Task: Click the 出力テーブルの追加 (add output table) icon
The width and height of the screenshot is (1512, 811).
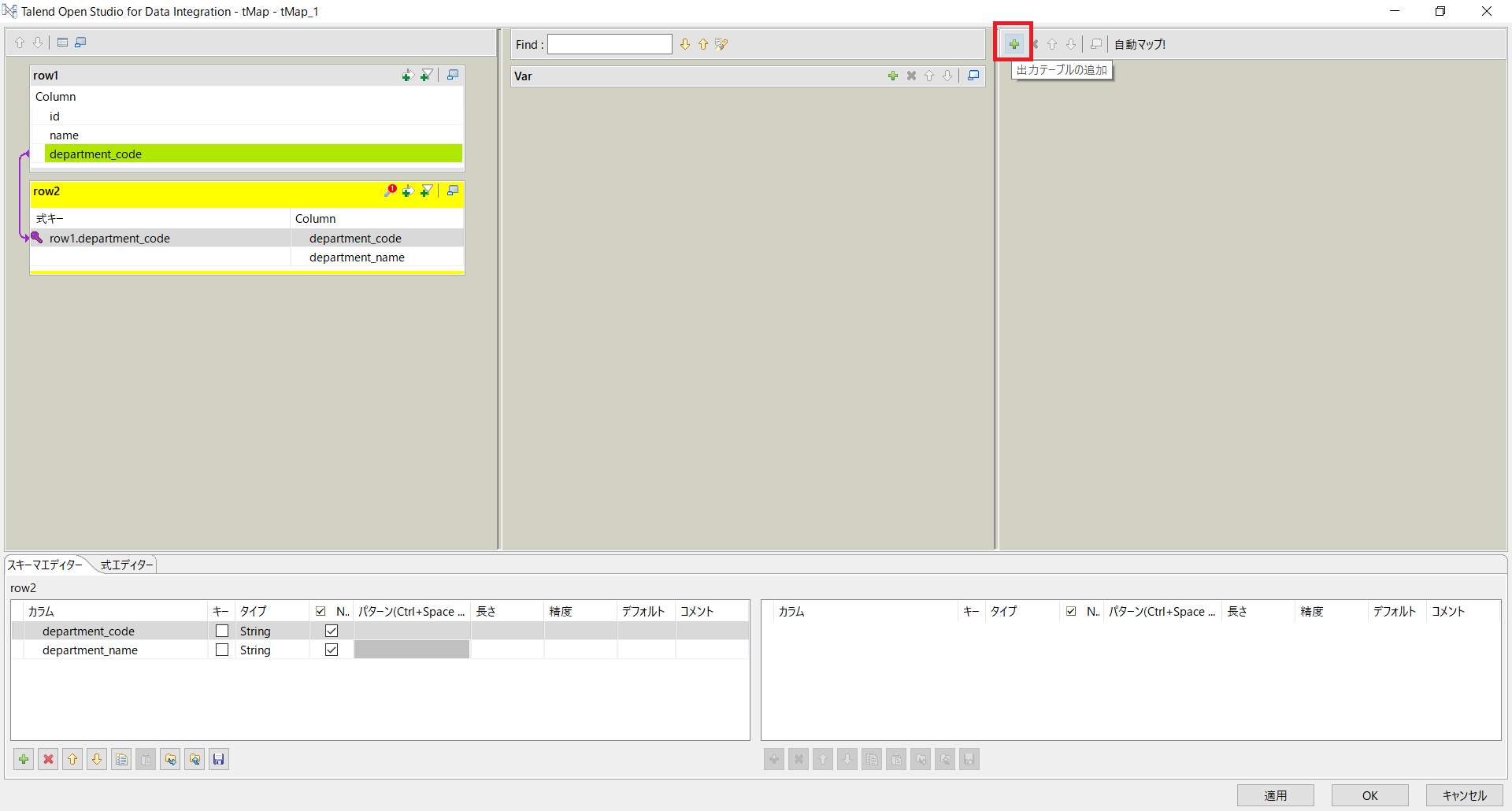Action: coord(1013,43)
